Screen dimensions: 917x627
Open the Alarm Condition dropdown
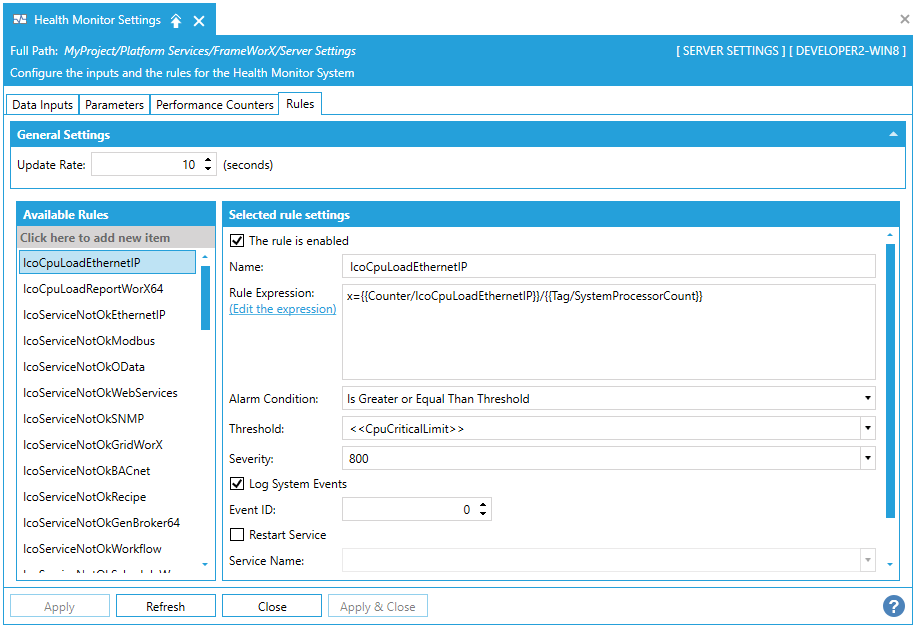pyautogui.click(x=866, y=399)
